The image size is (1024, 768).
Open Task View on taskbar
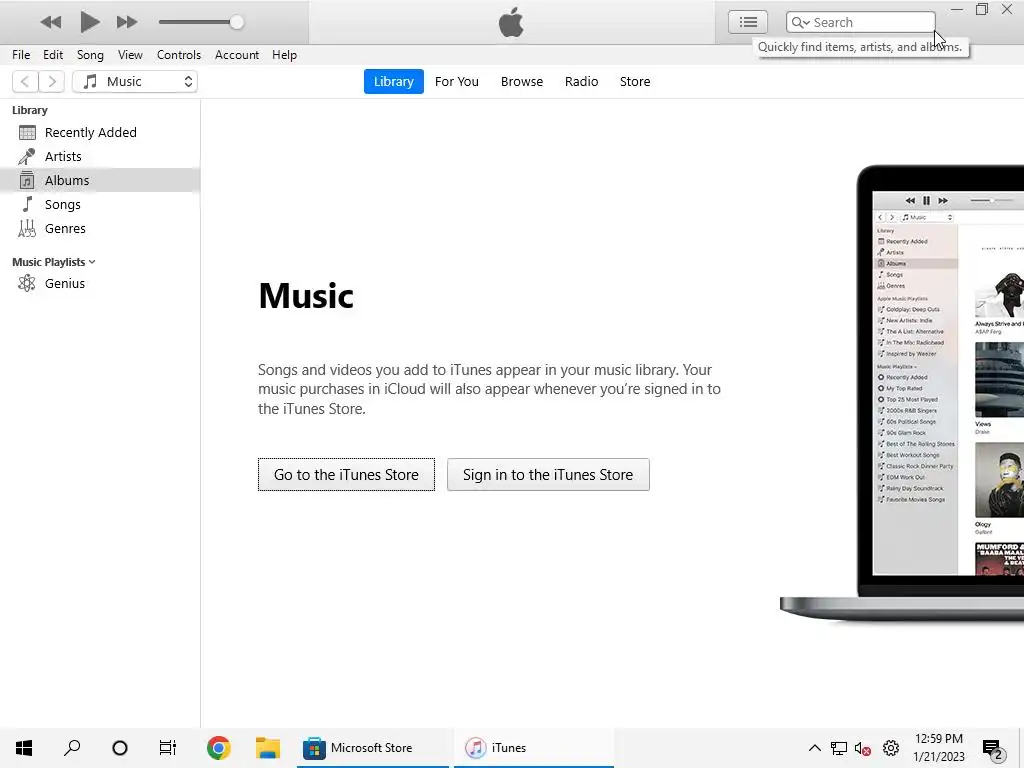pyautogui.click(x=168, y=748)
